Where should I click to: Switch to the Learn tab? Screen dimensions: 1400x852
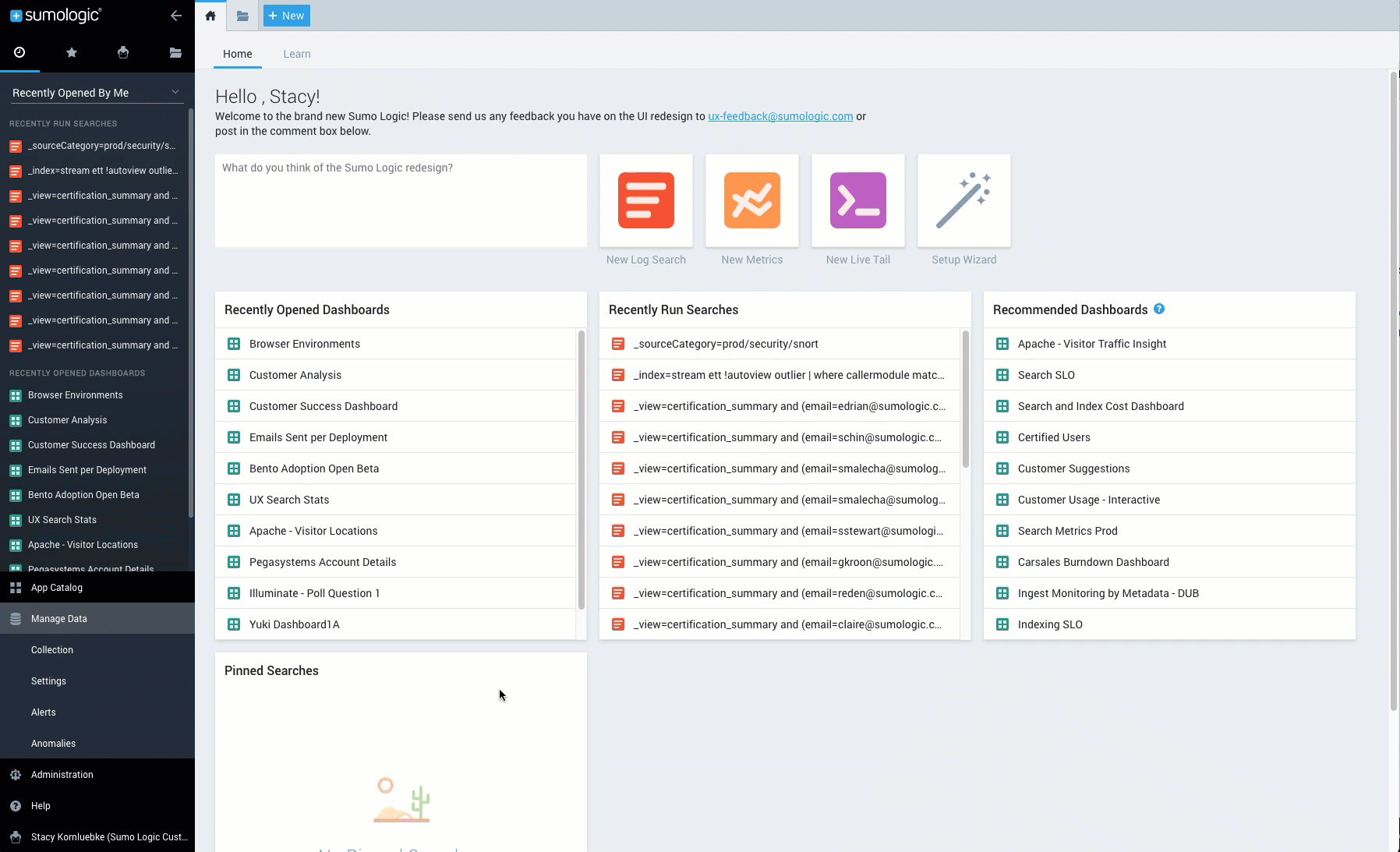coord(296,54)
